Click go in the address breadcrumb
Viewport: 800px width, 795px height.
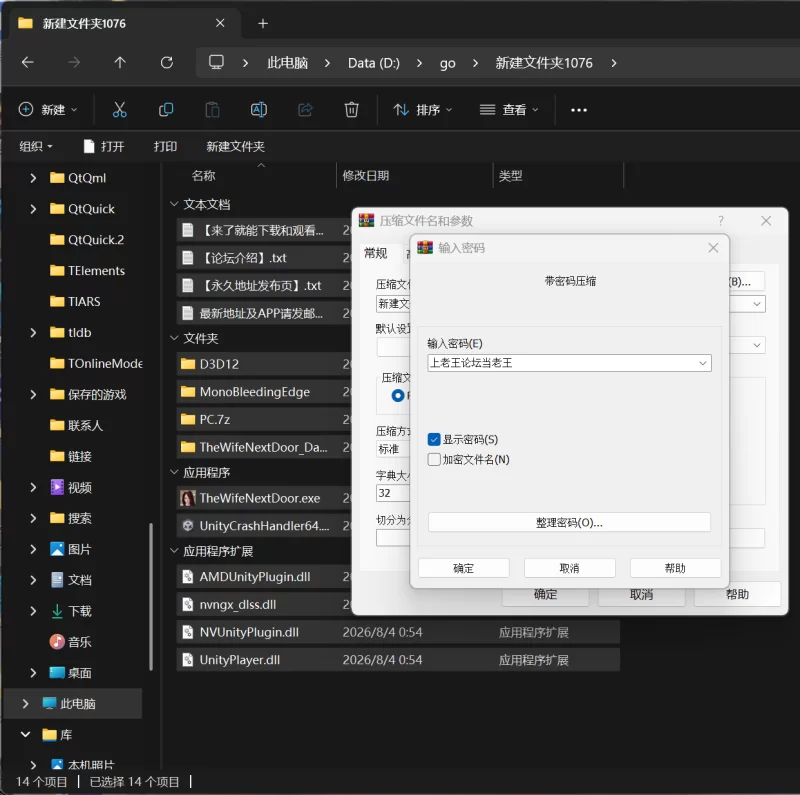[x=447, y=63]
